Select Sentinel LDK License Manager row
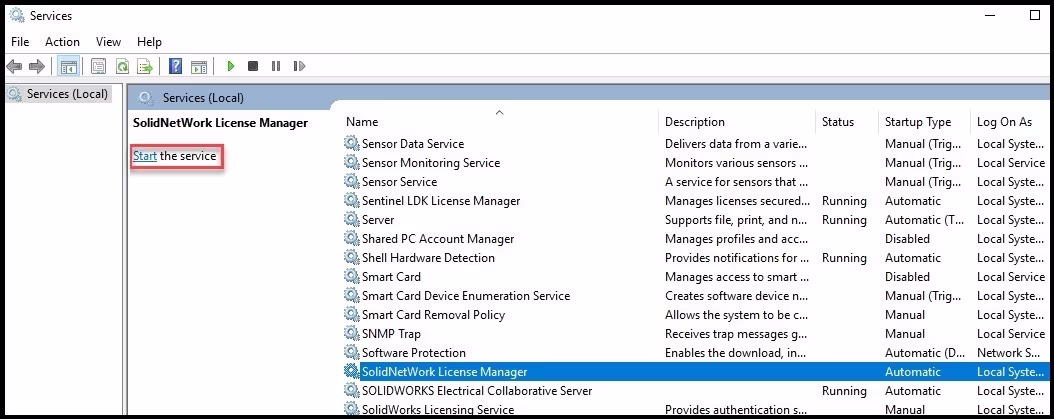The width and height of the screenshot is (1054, 419). tap(695, 201)
